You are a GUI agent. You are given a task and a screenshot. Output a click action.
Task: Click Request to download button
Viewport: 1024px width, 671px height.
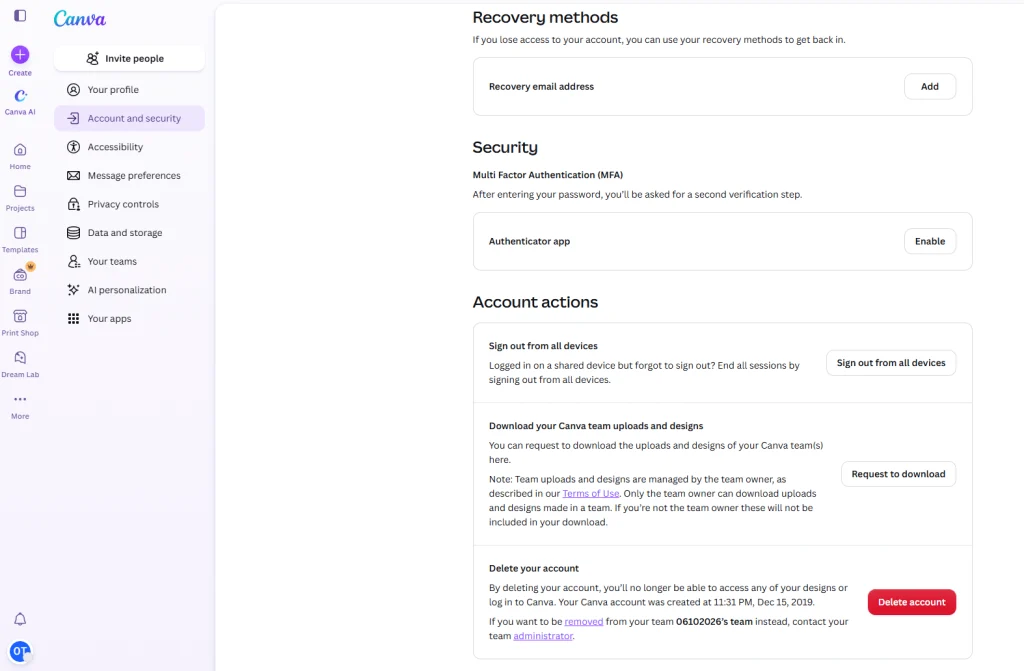[x=898, y=474]
